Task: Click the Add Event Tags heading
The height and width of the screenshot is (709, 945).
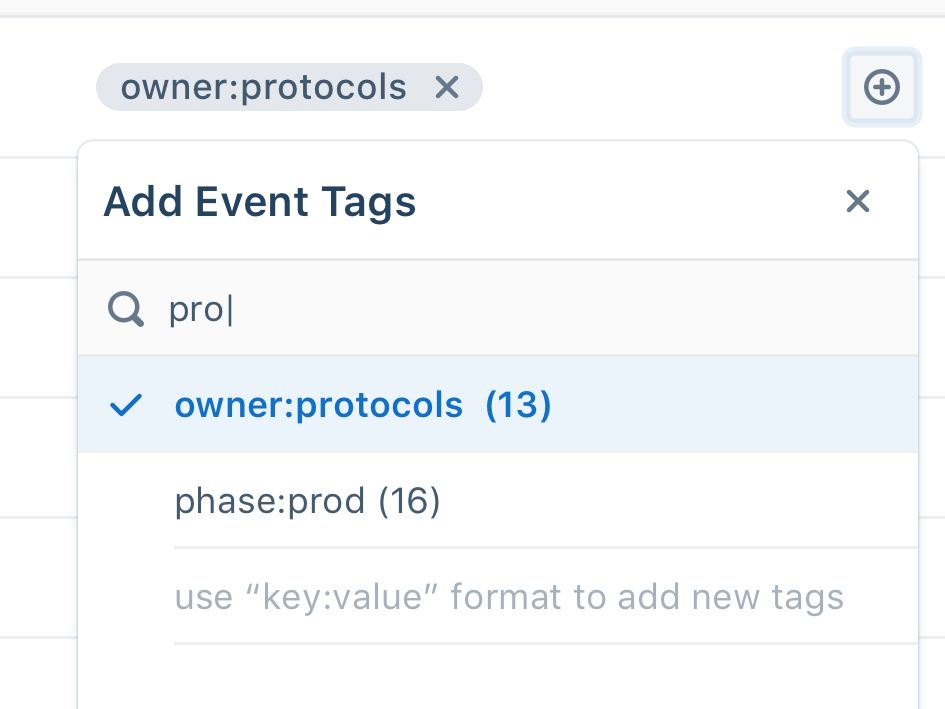Action: click(x=260, y=203)
